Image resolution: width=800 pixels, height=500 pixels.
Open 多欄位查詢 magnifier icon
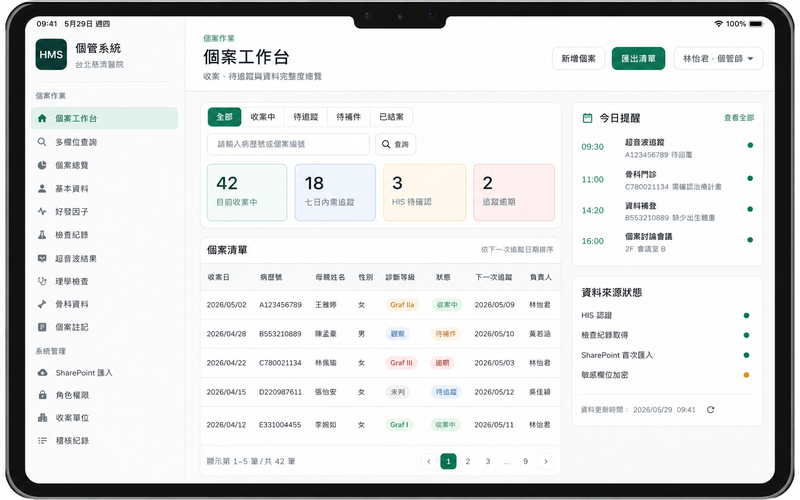[x=42, y=142]
